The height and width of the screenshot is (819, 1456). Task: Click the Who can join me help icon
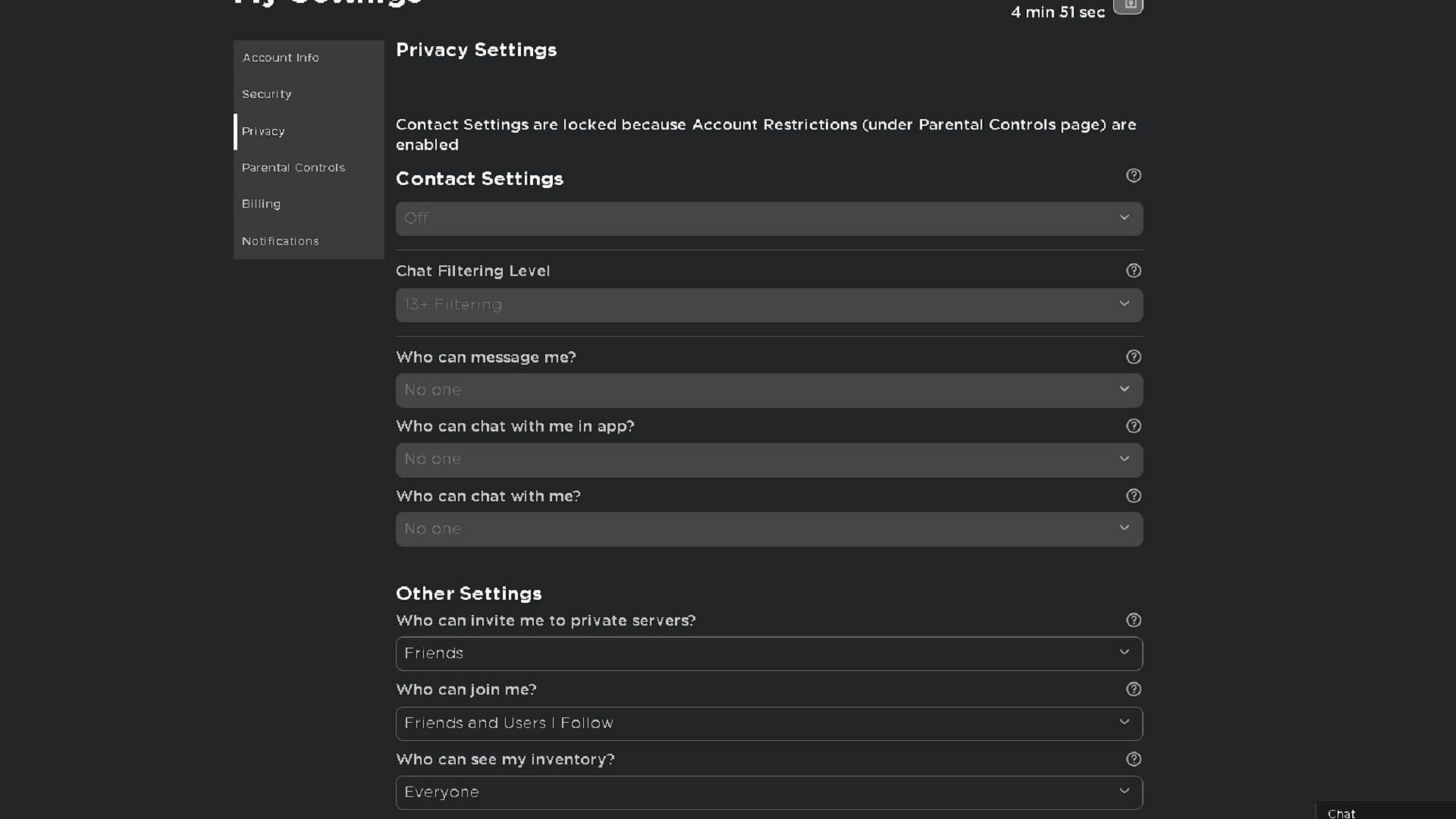[x=1133, y=689]
